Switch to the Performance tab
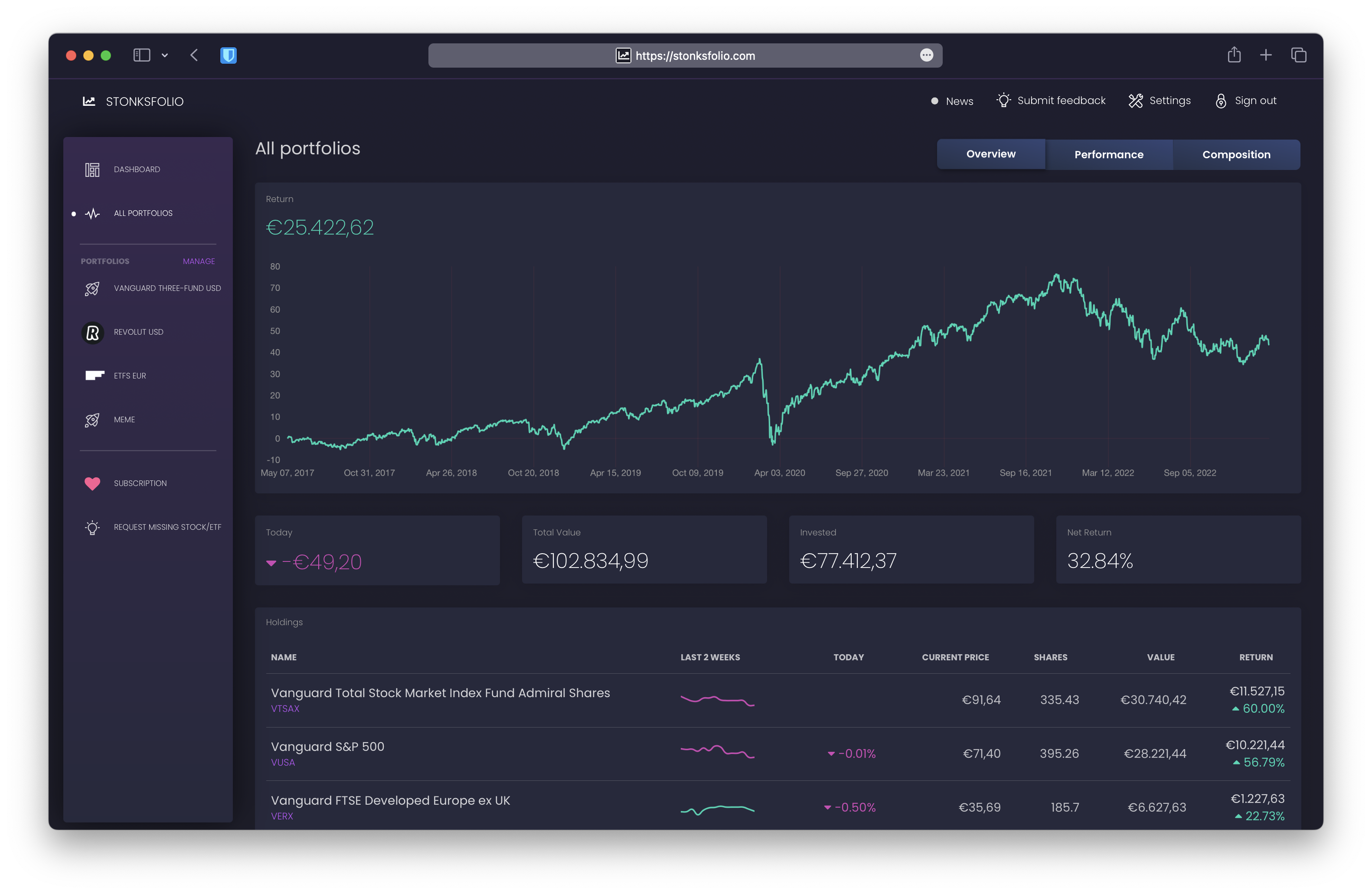This screenshot has width=1372, height=894. coord(1108,154)
